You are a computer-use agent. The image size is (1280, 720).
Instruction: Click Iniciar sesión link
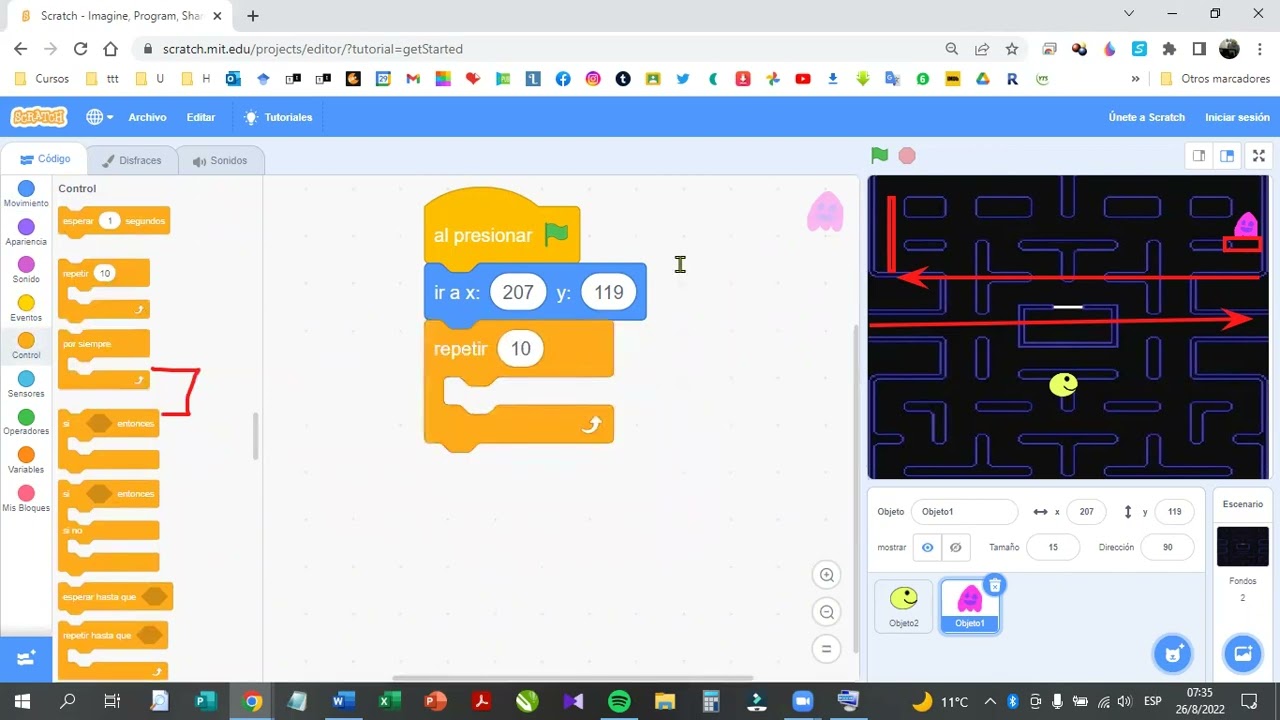tap(1237, 117)
